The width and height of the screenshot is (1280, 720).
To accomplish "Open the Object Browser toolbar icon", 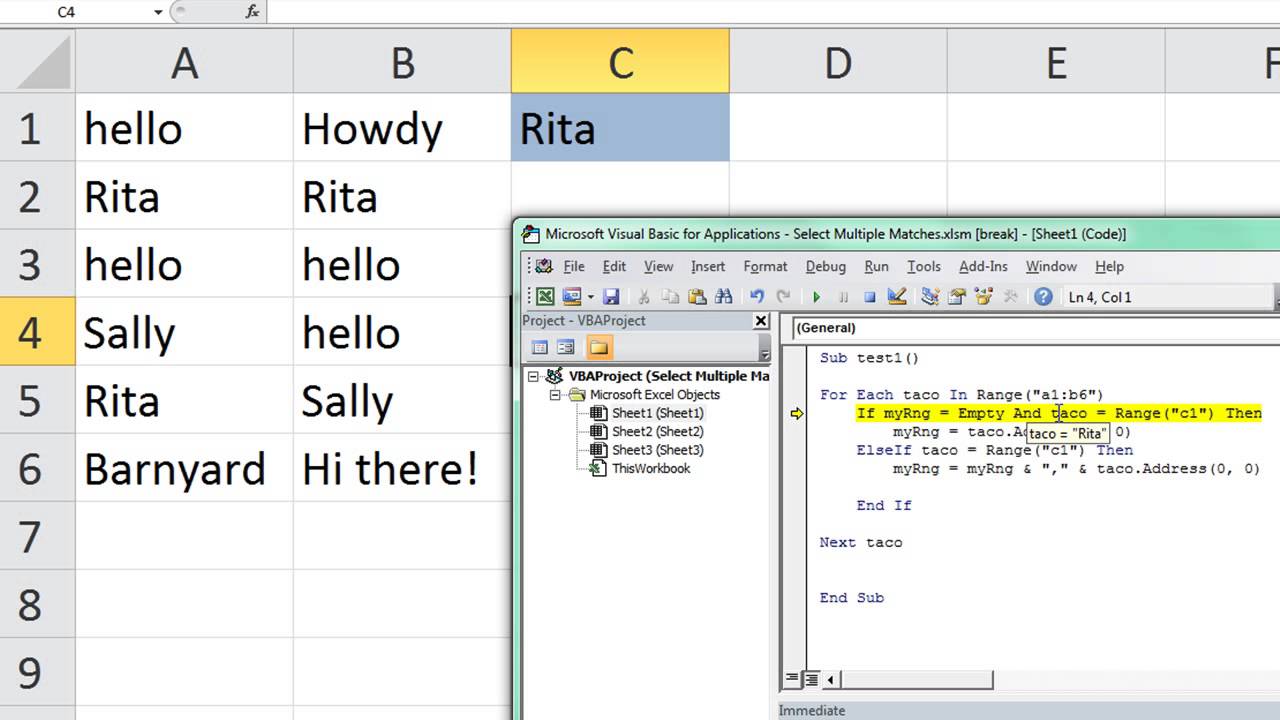I will 983,297.
